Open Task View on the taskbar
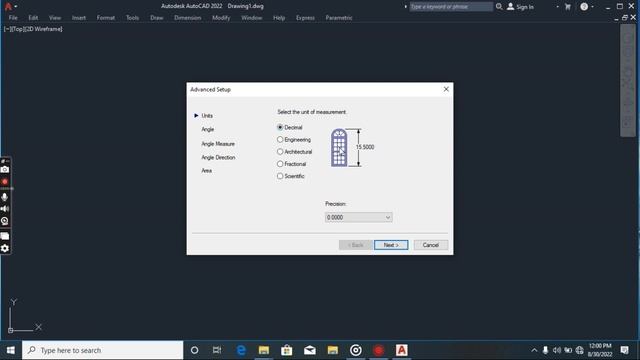This screenshot has height=360, width=640. [217, 350]
